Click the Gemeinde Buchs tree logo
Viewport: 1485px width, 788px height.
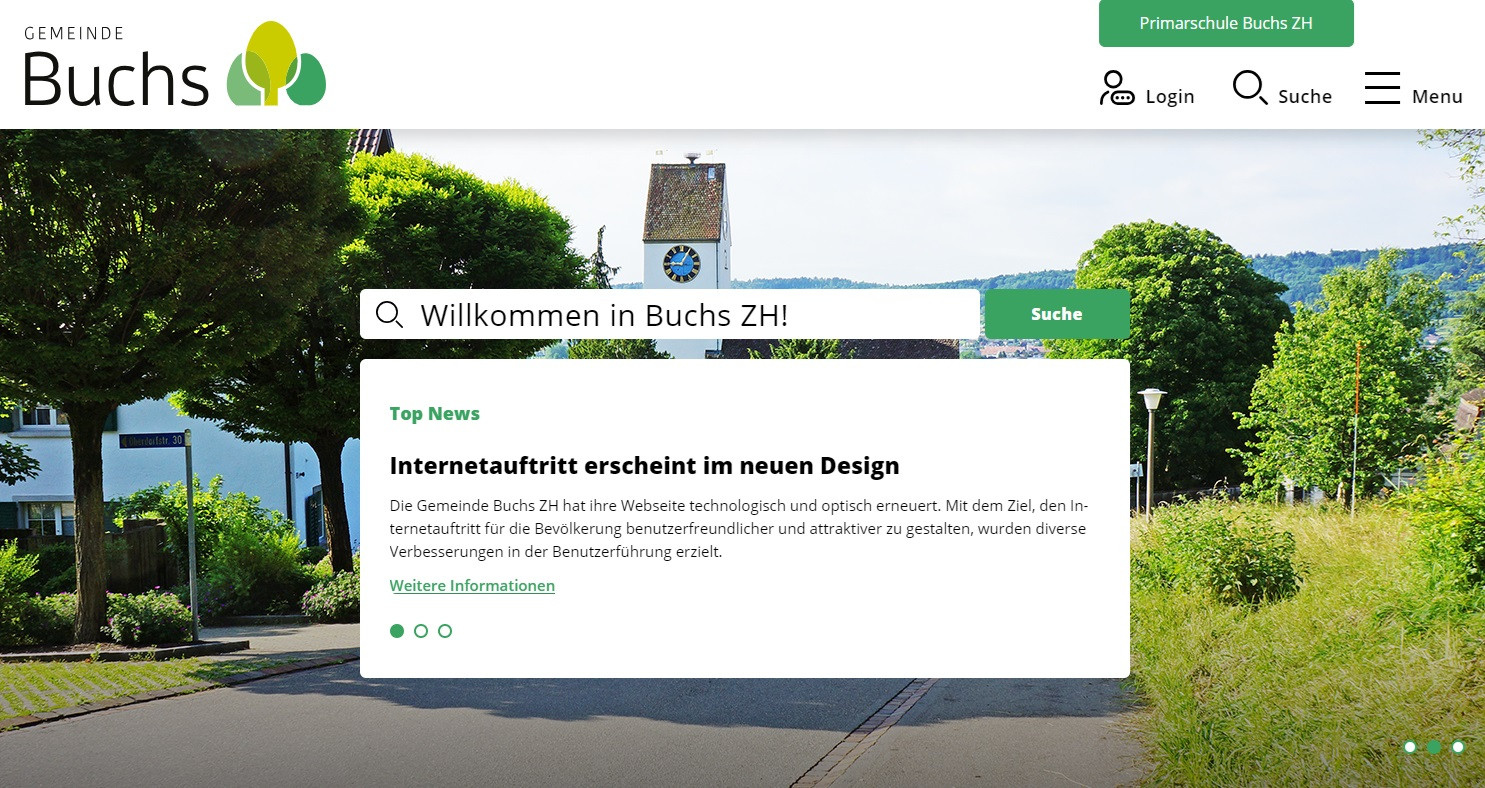276,65
